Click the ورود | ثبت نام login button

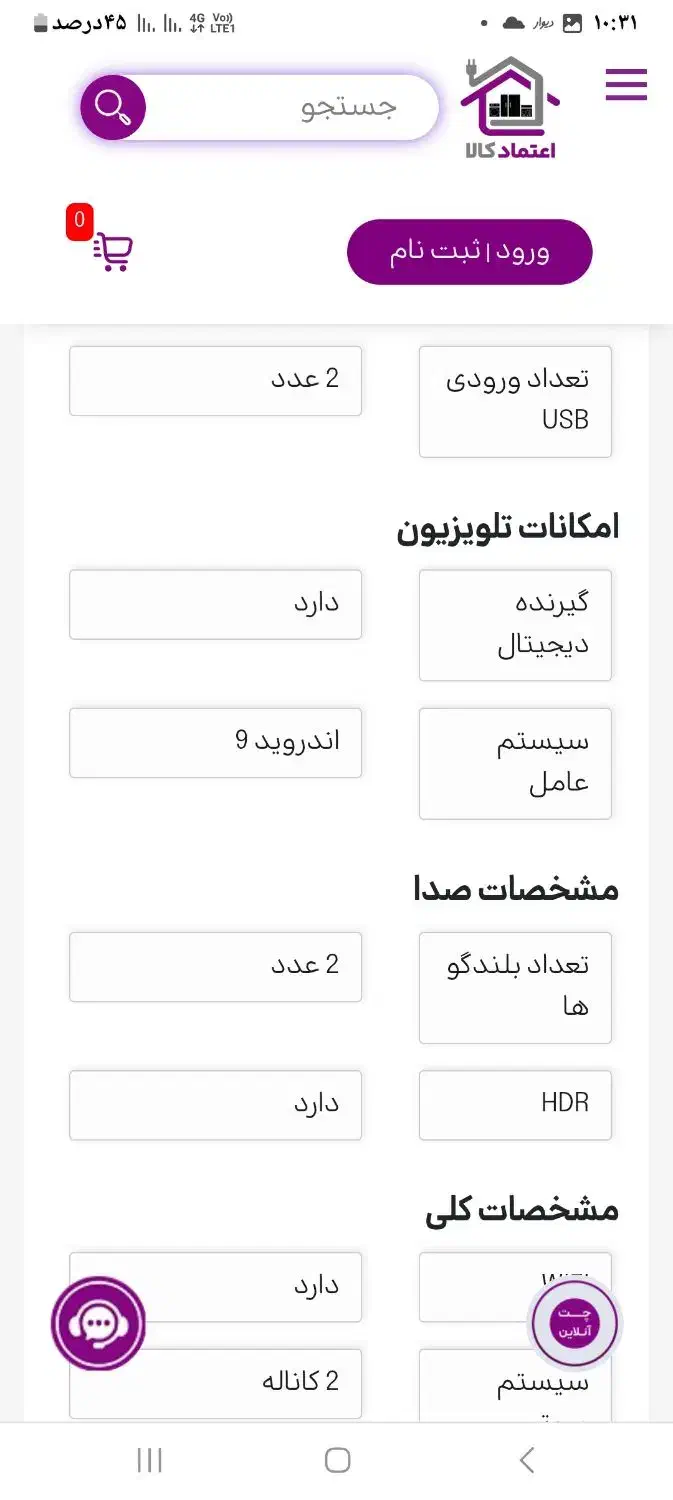click(x=469, y=251)
